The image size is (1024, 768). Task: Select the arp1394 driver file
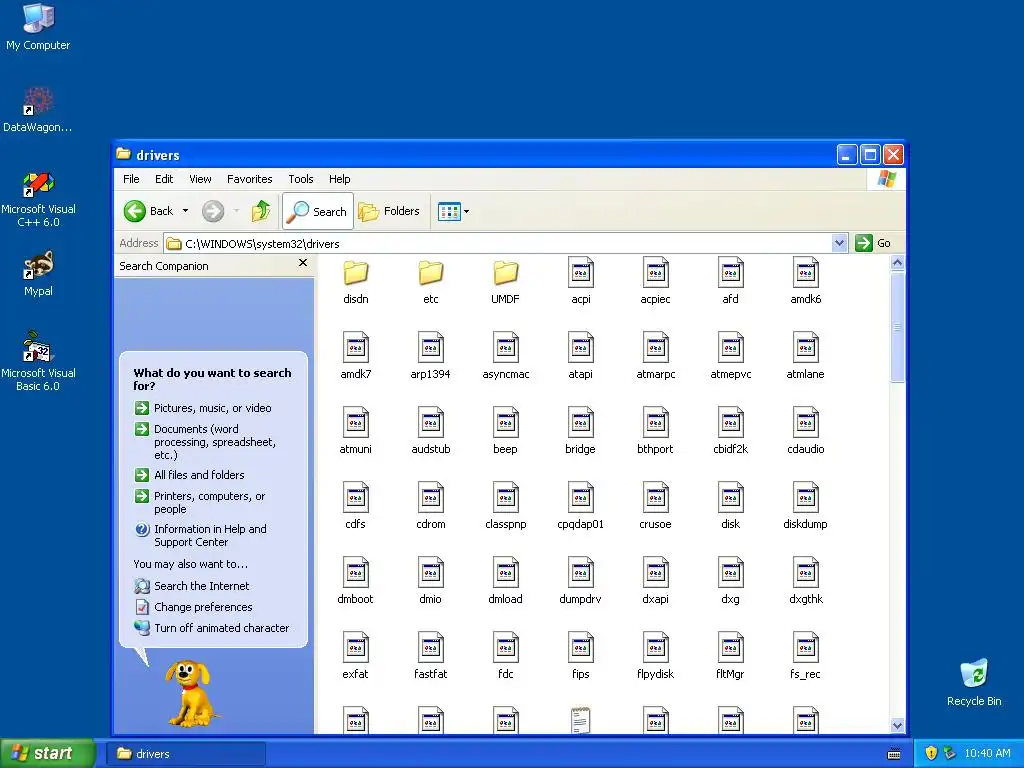coord(430,357)
